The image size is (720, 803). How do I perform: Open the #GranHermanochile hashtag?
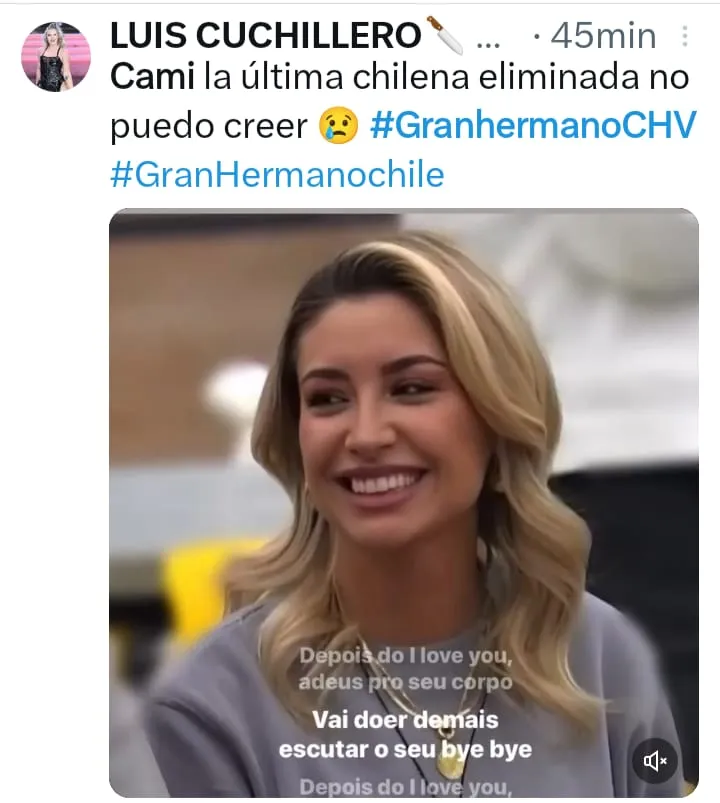pos(277,175)
